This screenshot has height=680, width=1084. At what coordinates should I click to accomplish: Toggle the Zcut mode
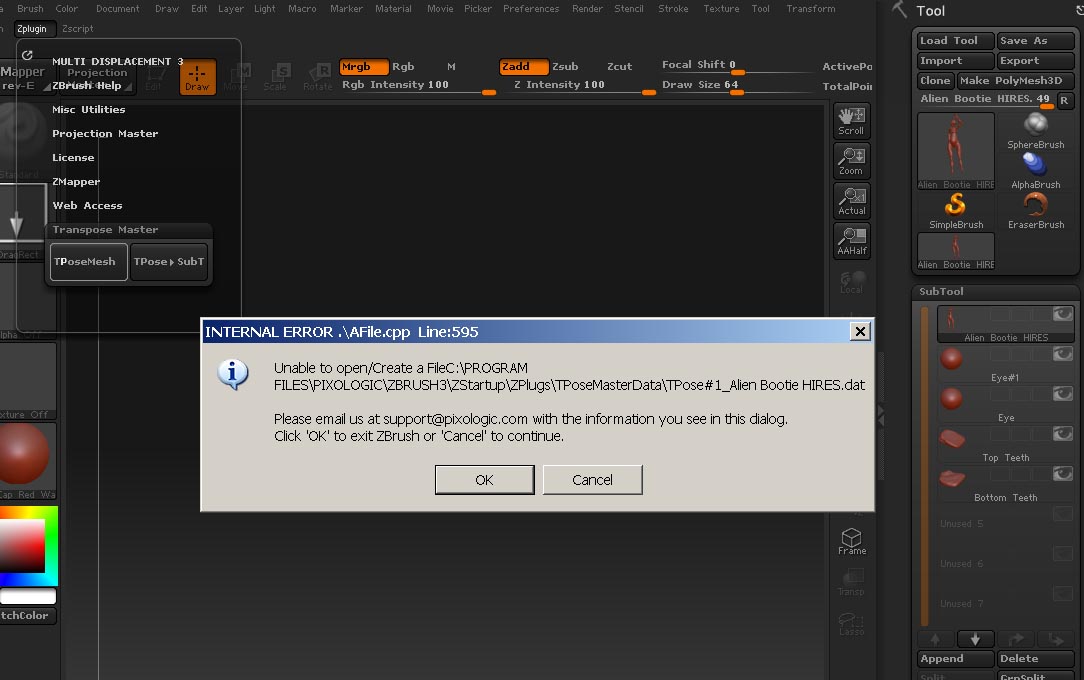pos(619,66)
